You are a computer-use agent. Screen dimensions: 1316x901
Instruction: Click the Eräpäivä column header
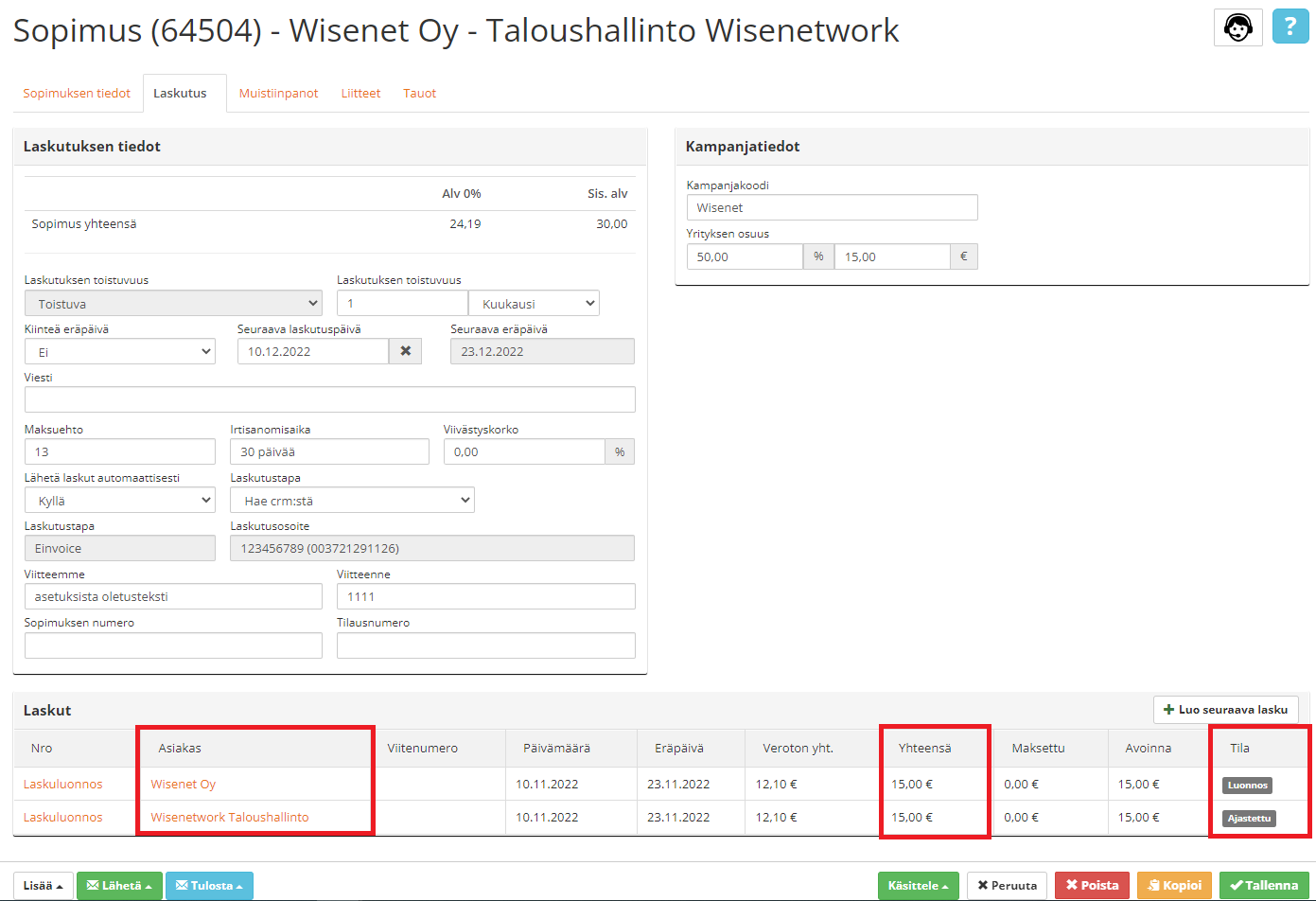click(x=679, y=748)
